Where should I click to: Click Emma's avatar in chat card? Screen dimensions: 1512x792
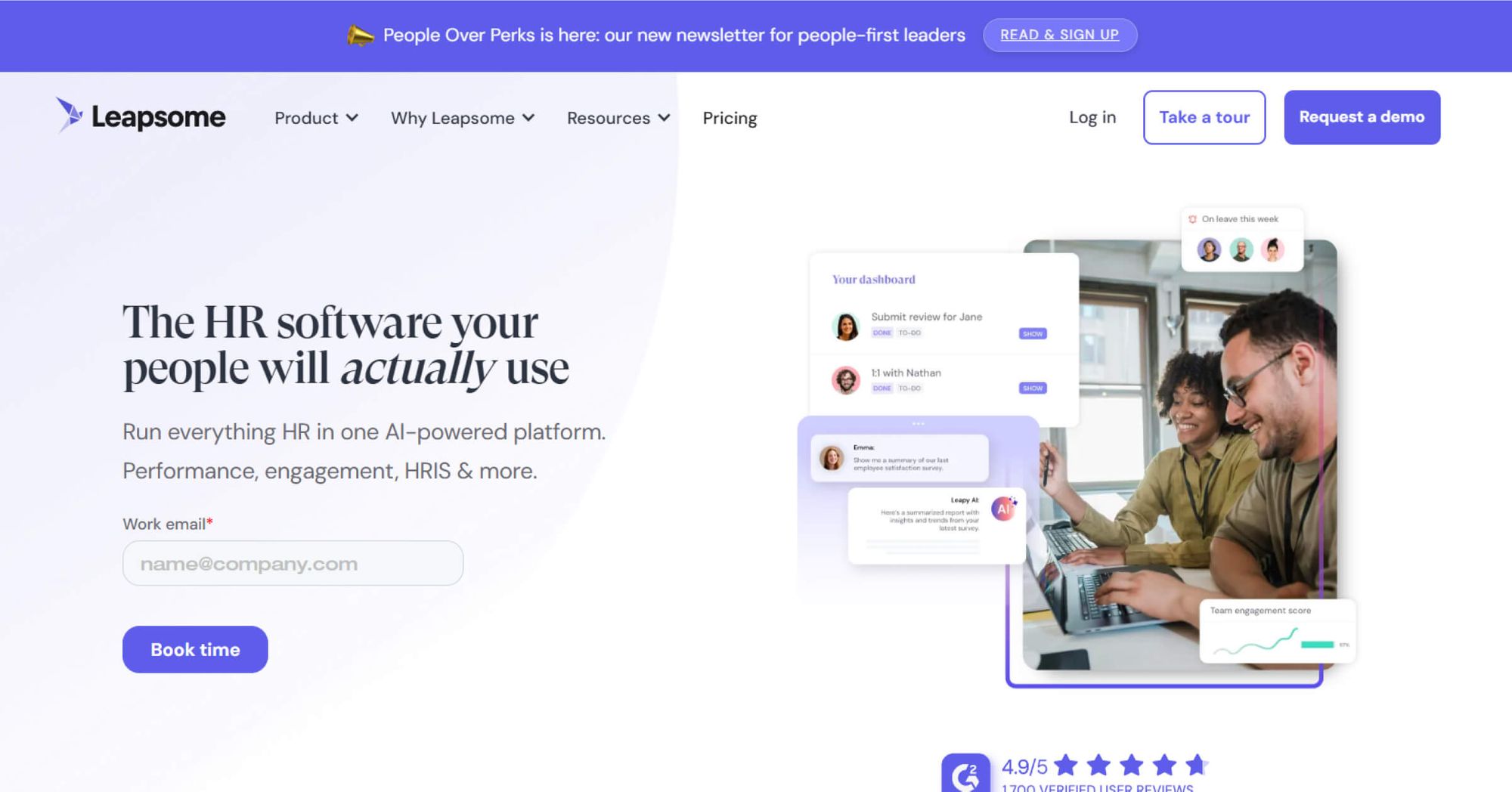pyautogui.click(x=832, y=458)
